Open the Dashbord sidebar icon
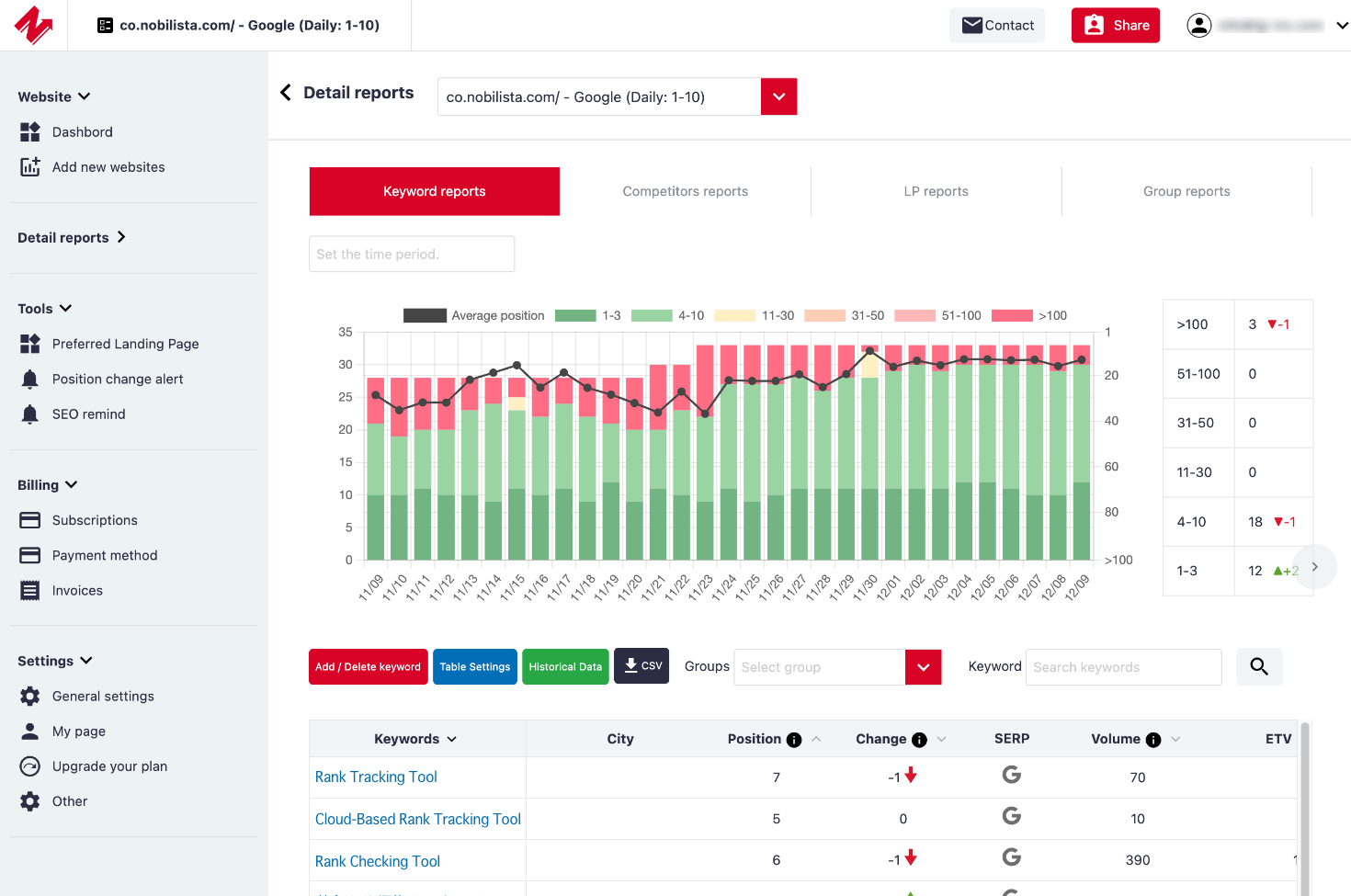Image resolution: width=1351 pixels, height=896 pixels. pyautogui.click(x=30, y=132)
